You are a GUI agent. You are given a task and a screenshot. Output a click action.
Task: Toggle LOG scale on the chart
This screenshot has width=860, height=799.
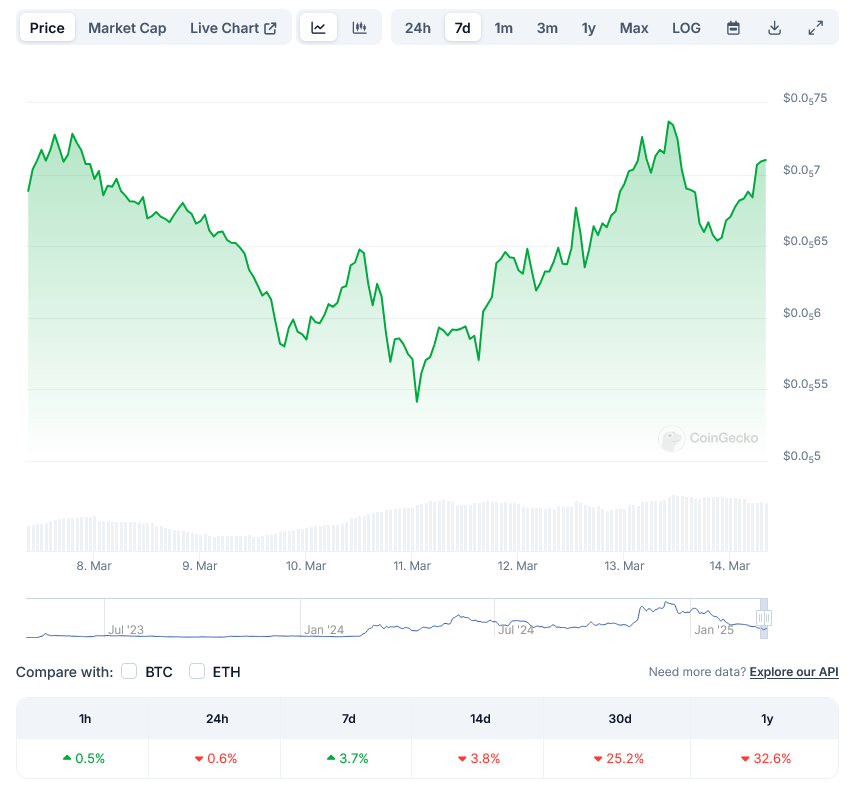(x=686, y=28)
